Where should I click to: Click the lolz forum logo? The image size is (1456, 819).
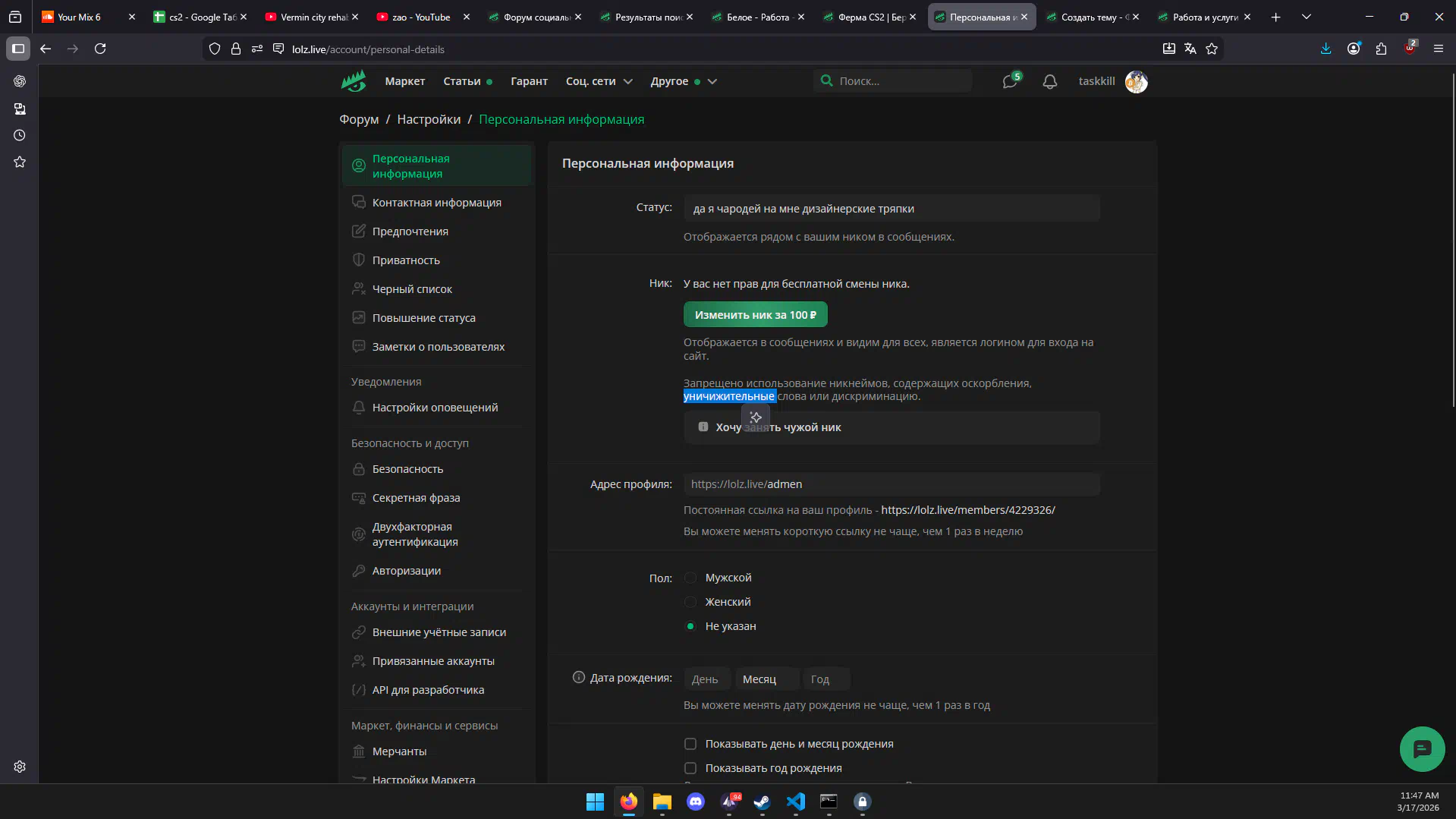tap(354, 81)
